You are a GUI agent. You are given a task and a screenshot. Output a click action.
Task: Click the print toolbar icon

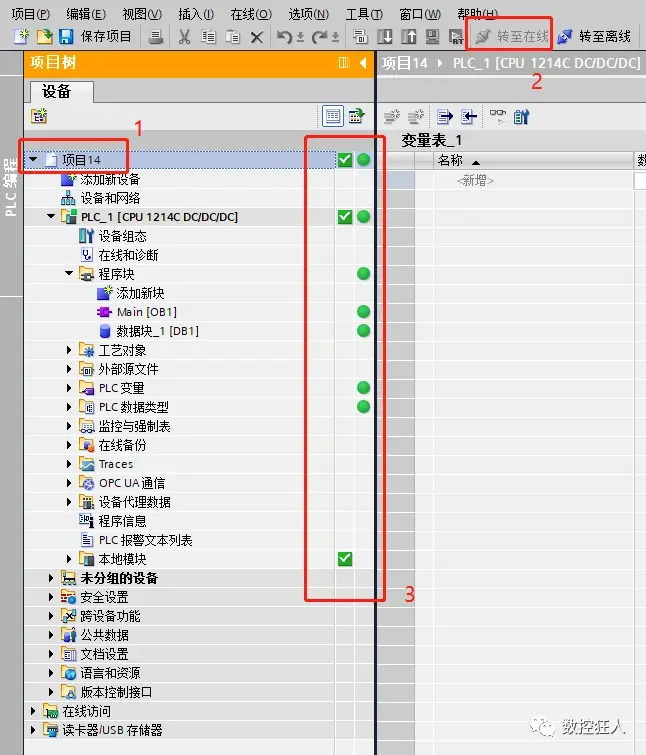coord(155,37)
